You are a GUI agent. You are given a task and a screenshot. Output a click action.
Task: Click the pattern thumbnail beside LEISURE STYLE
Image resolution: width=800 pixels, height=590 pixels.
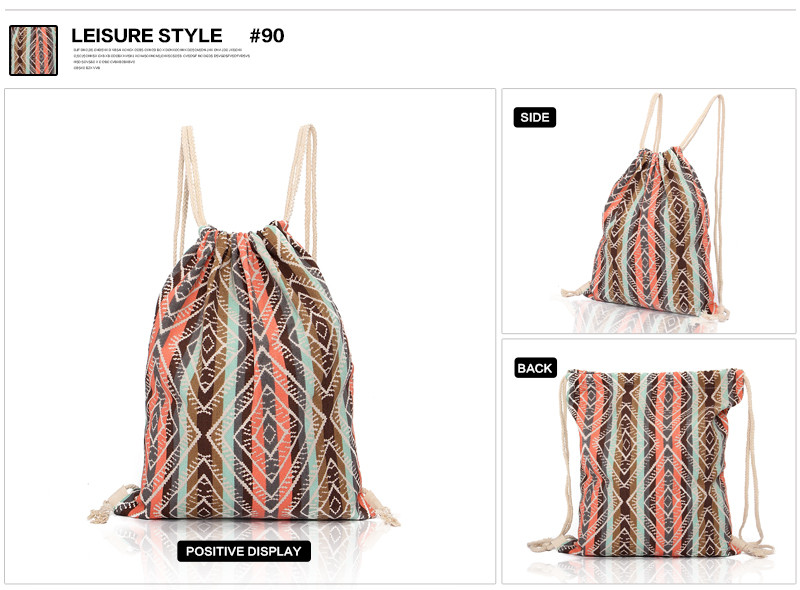pyautogui.click(x=34, y=51)
